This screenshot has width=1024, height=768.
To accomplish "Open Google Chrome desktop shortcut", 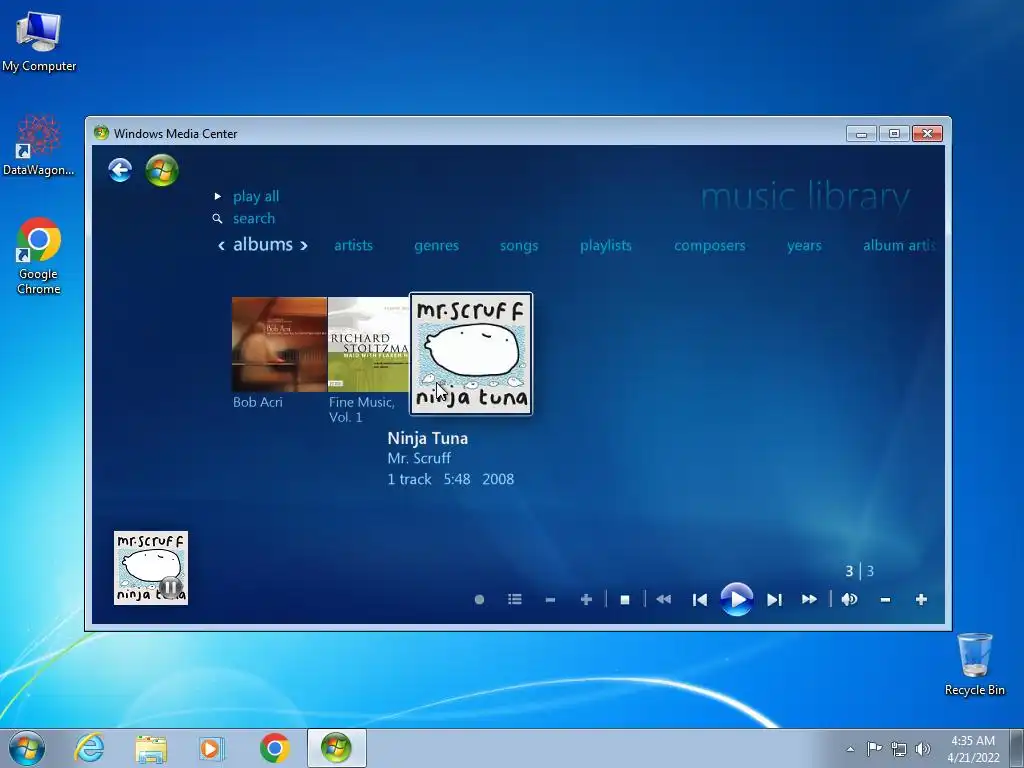I will pyautogui.click(x=39, y=256).
